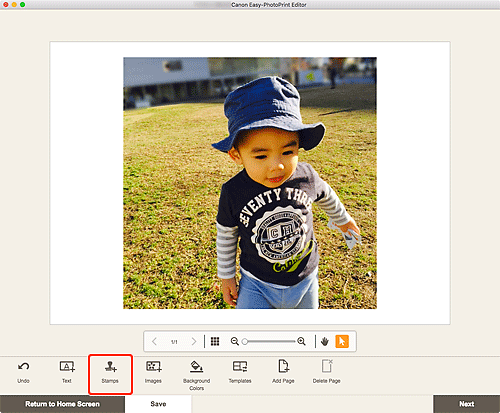Go to the next page arrow
The image size is (500, 413).
point(194,341)
